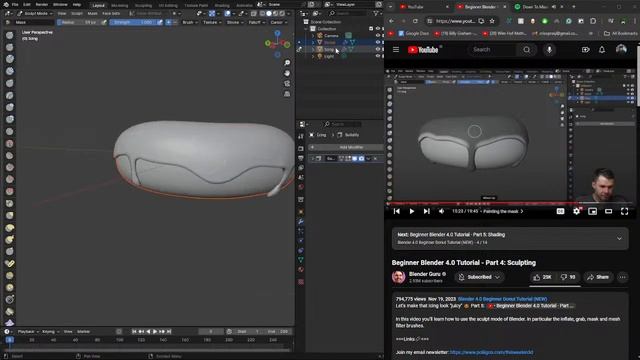640x360 pixels.
Task: Click Blender viewport zoom magnifier gizmo
Action: (287, 63)
